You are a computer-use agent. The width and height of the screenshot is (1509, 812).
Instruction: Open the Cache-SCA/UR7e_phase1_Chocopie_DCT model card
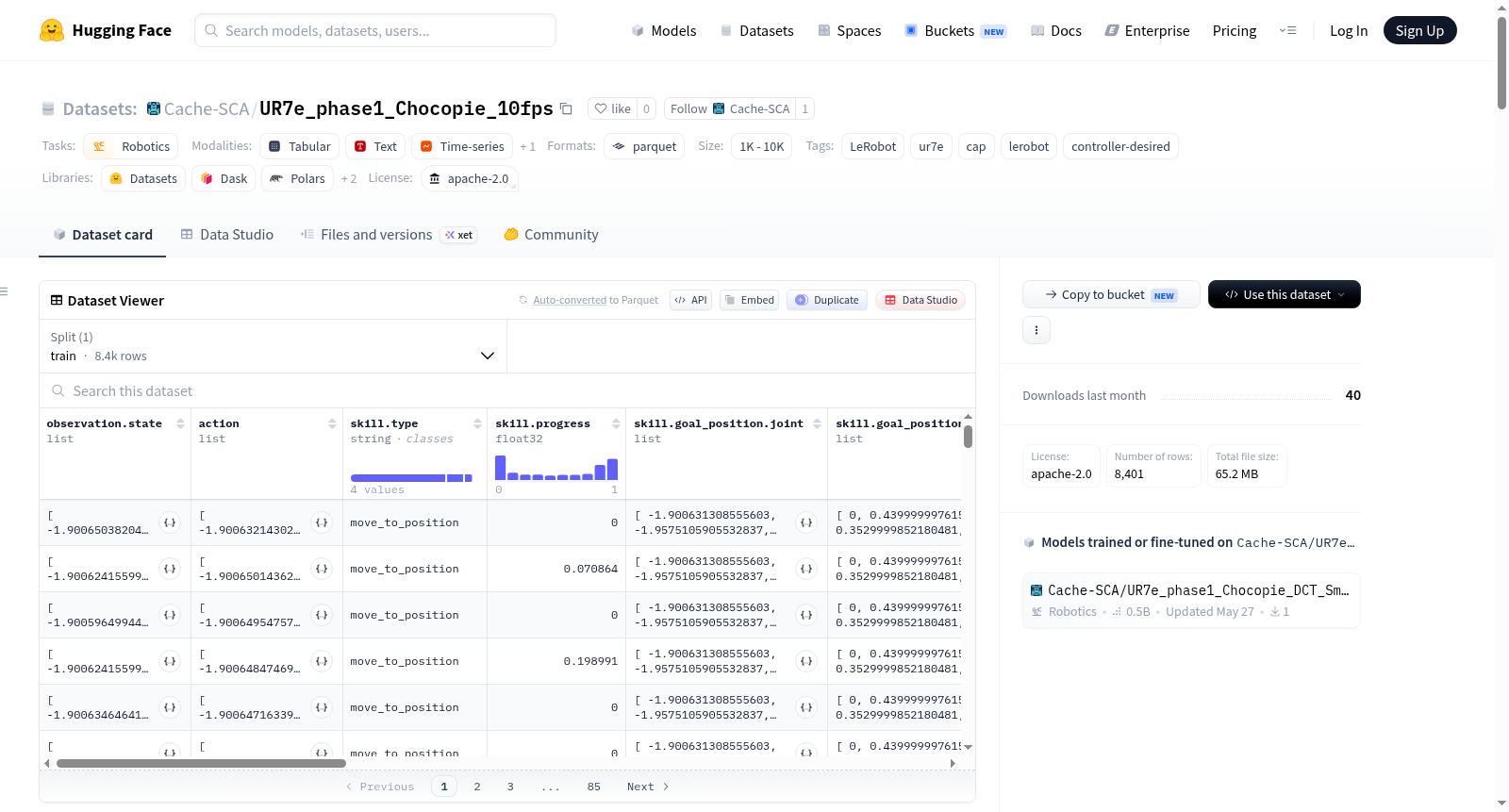(1191, 600)
